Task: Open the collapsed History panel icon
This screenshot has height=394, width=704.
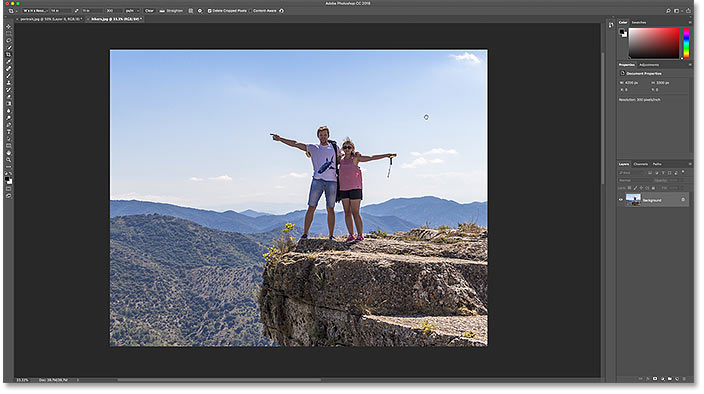Action: click(x=611, y=25)
